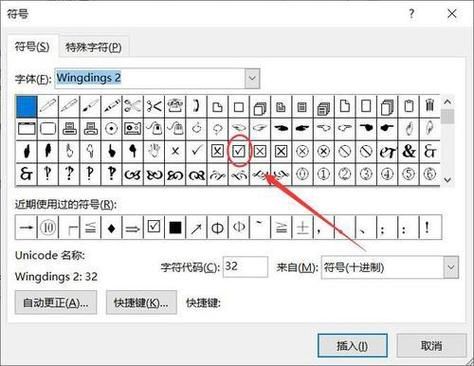
Task: Select the telephone symbol in the grid
Action: click(175, 107)
